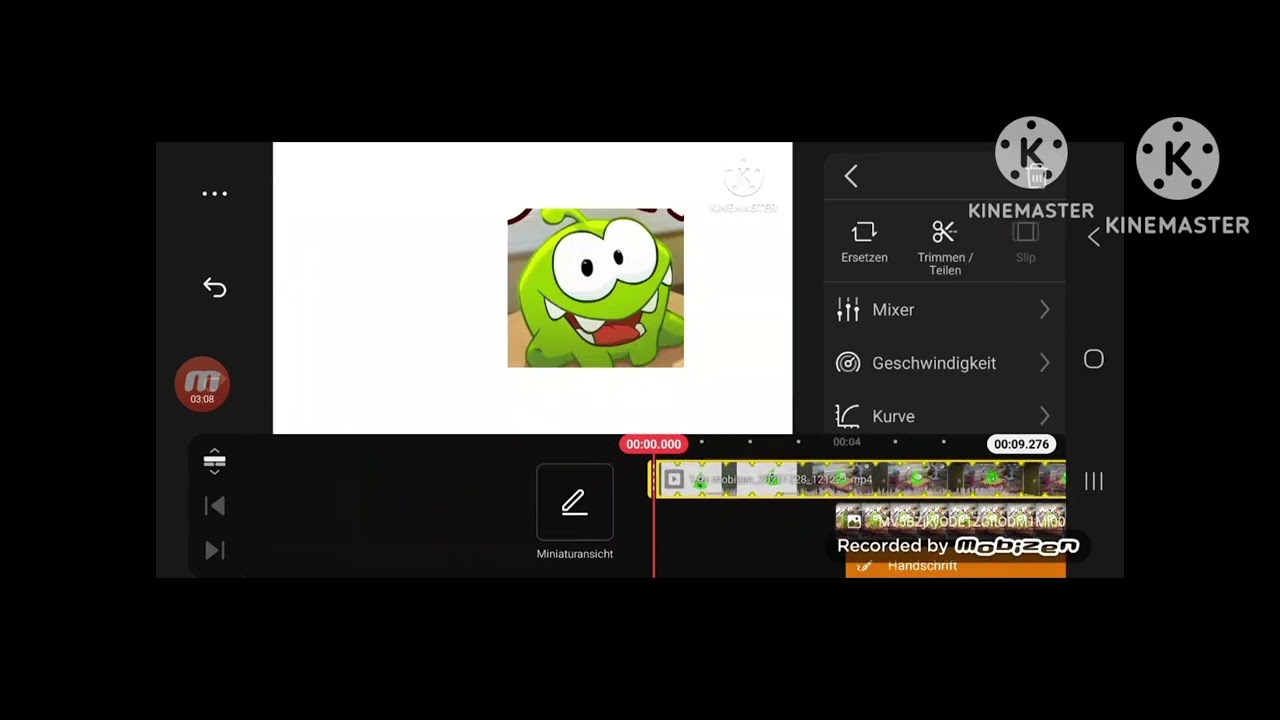The height and width of the screenshot is (720, 1280).
Task: Tap the undo arrow icon
Action: point(214,288)
